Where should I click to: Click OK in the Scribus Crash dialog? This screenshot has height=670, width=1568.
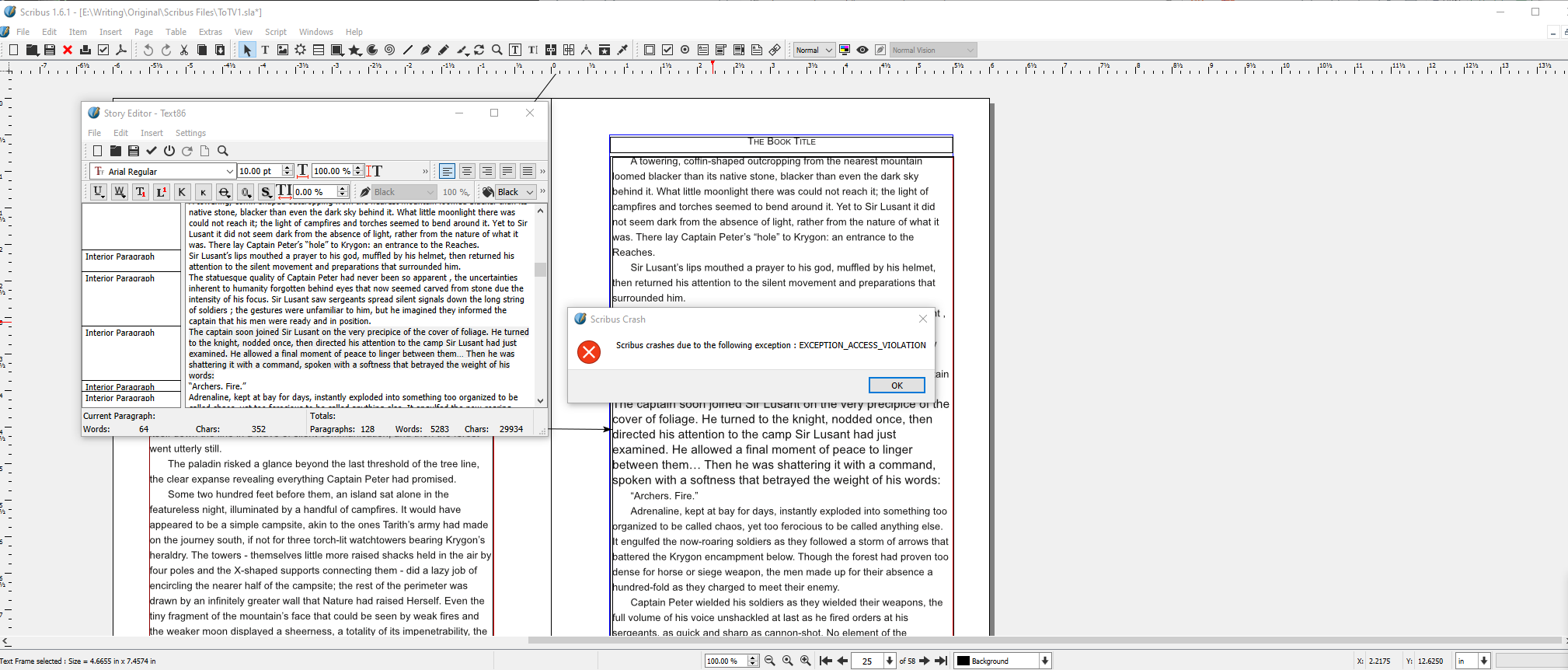point(896,386)
